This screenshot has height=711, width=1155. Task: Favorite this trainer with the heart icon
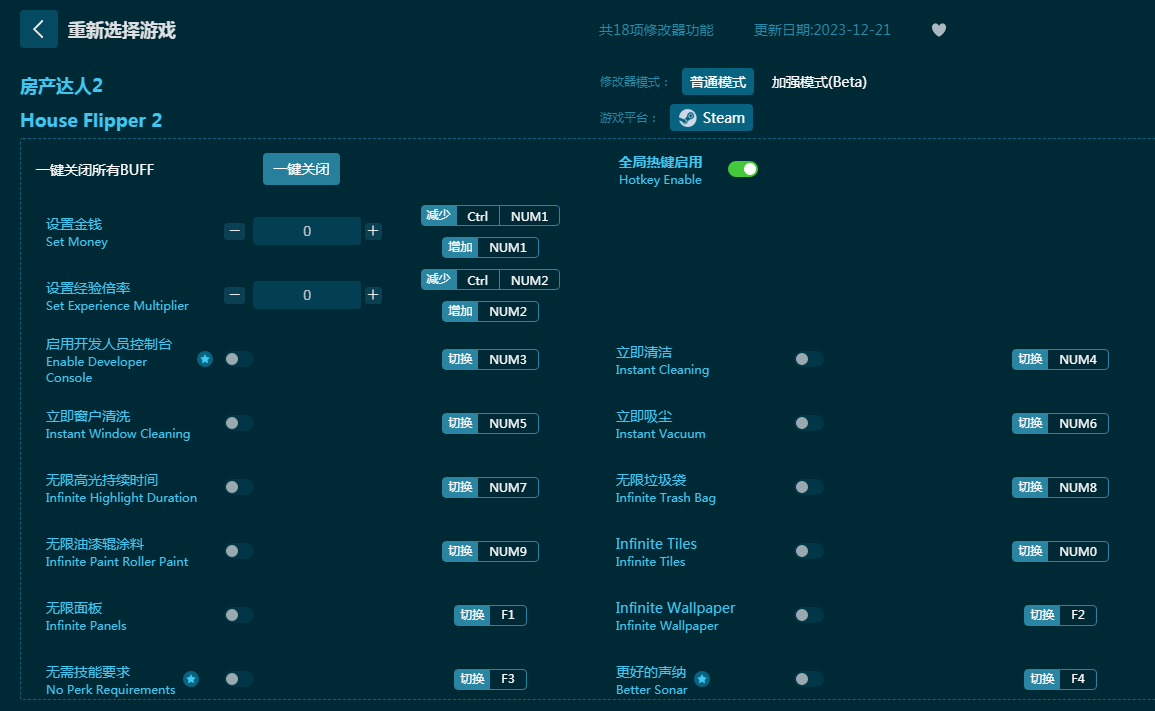pyautogui.click(x=938, y=30)
